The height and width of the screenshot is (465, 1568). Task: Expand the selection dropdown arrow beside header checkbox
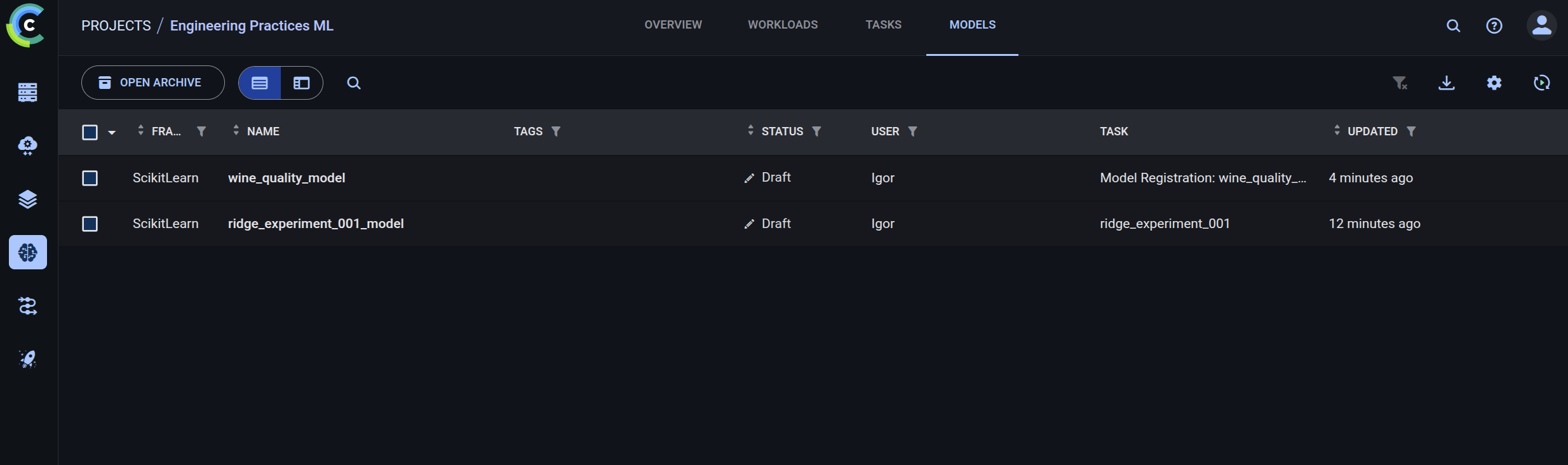(112, 133)
